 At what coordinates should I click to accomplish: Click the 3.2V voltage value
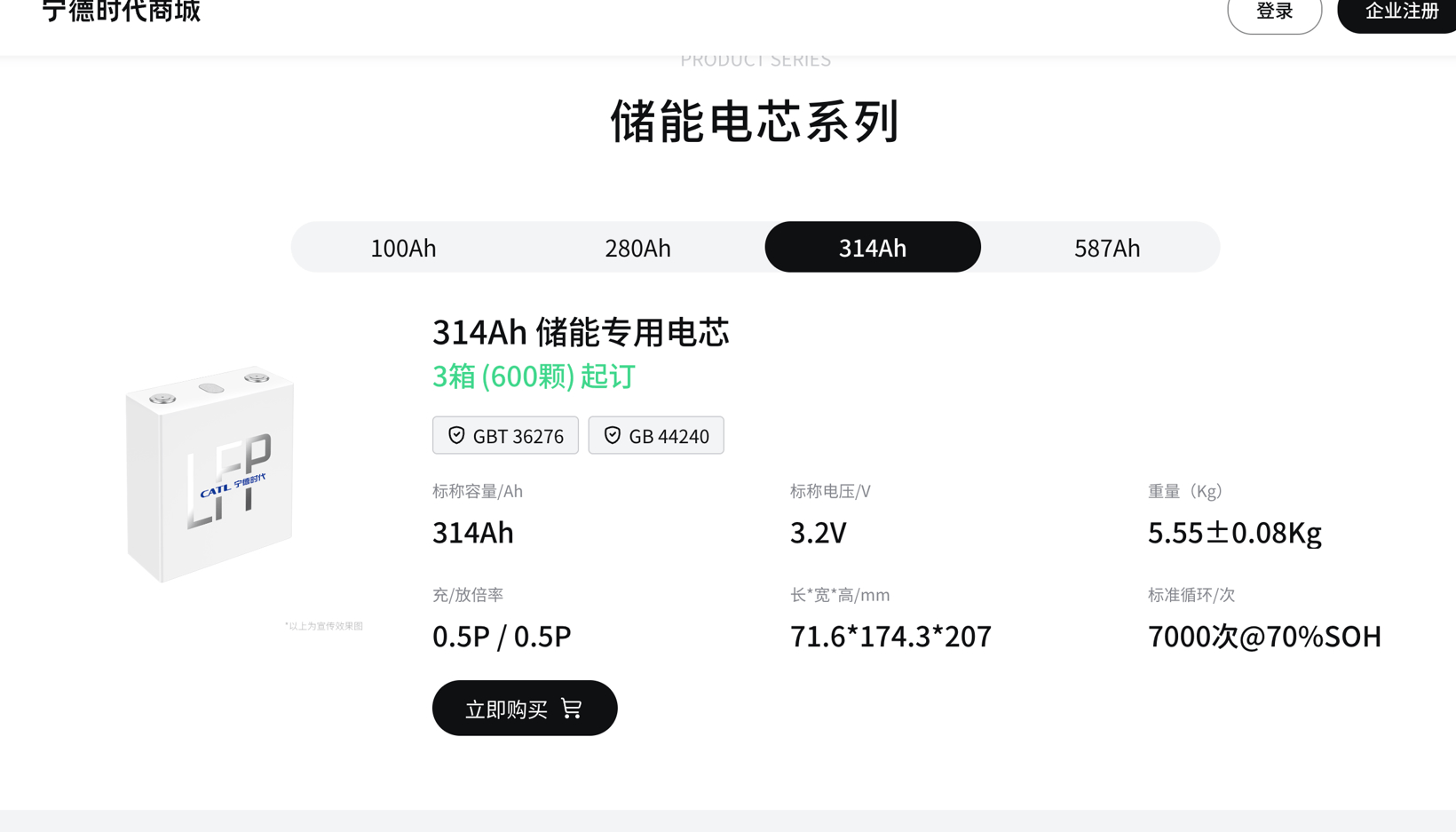819,533
